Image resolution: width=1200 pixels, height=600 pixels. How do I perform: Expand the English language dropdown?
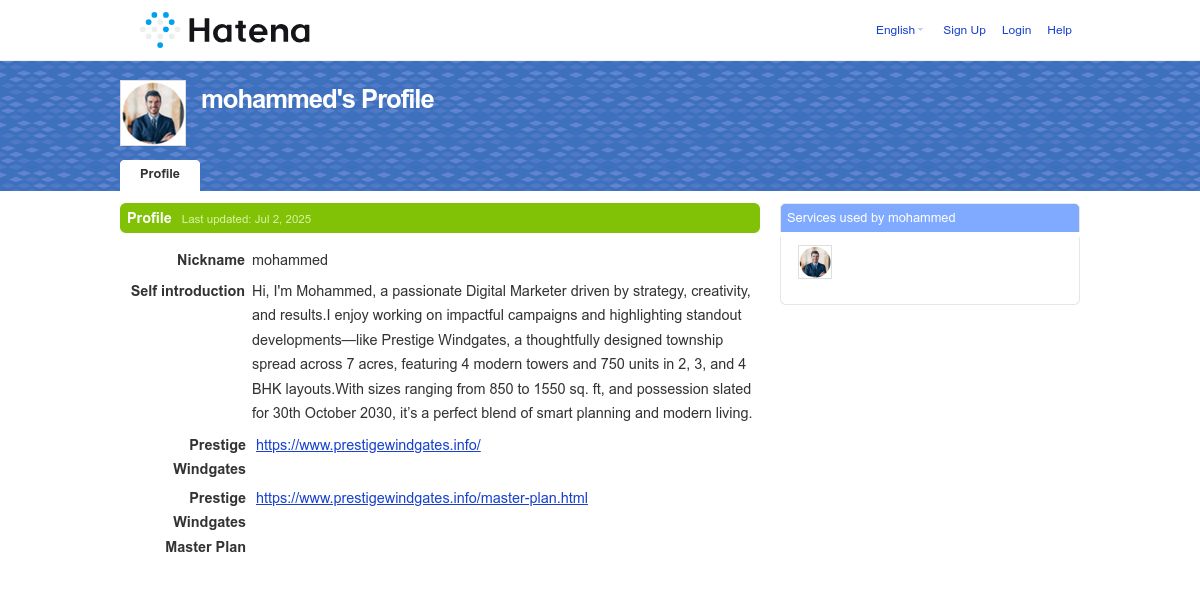[x=899, y=30]
